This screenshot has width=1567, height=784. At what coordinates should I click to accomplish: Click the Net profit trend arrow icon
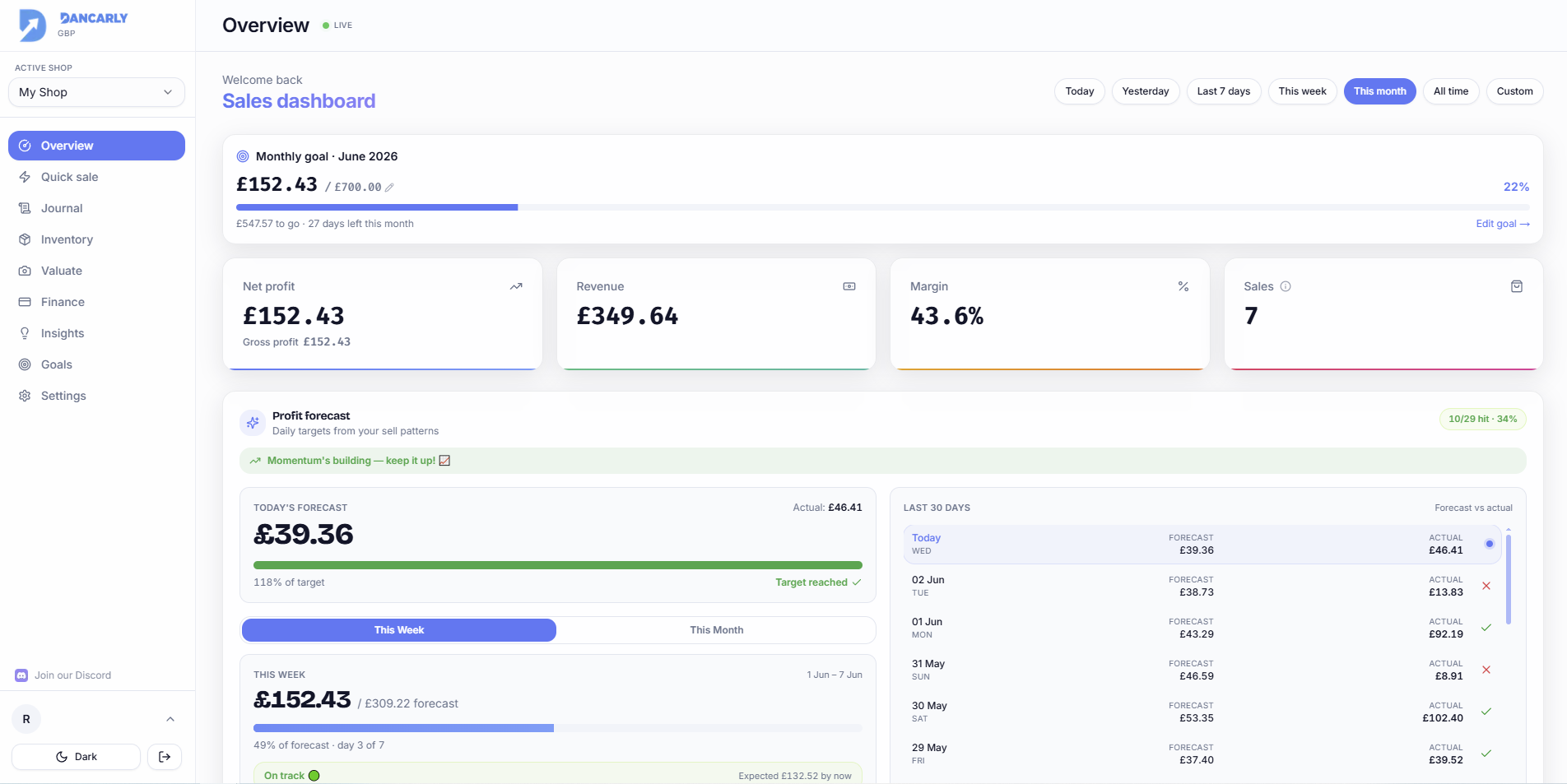(516, 286)
